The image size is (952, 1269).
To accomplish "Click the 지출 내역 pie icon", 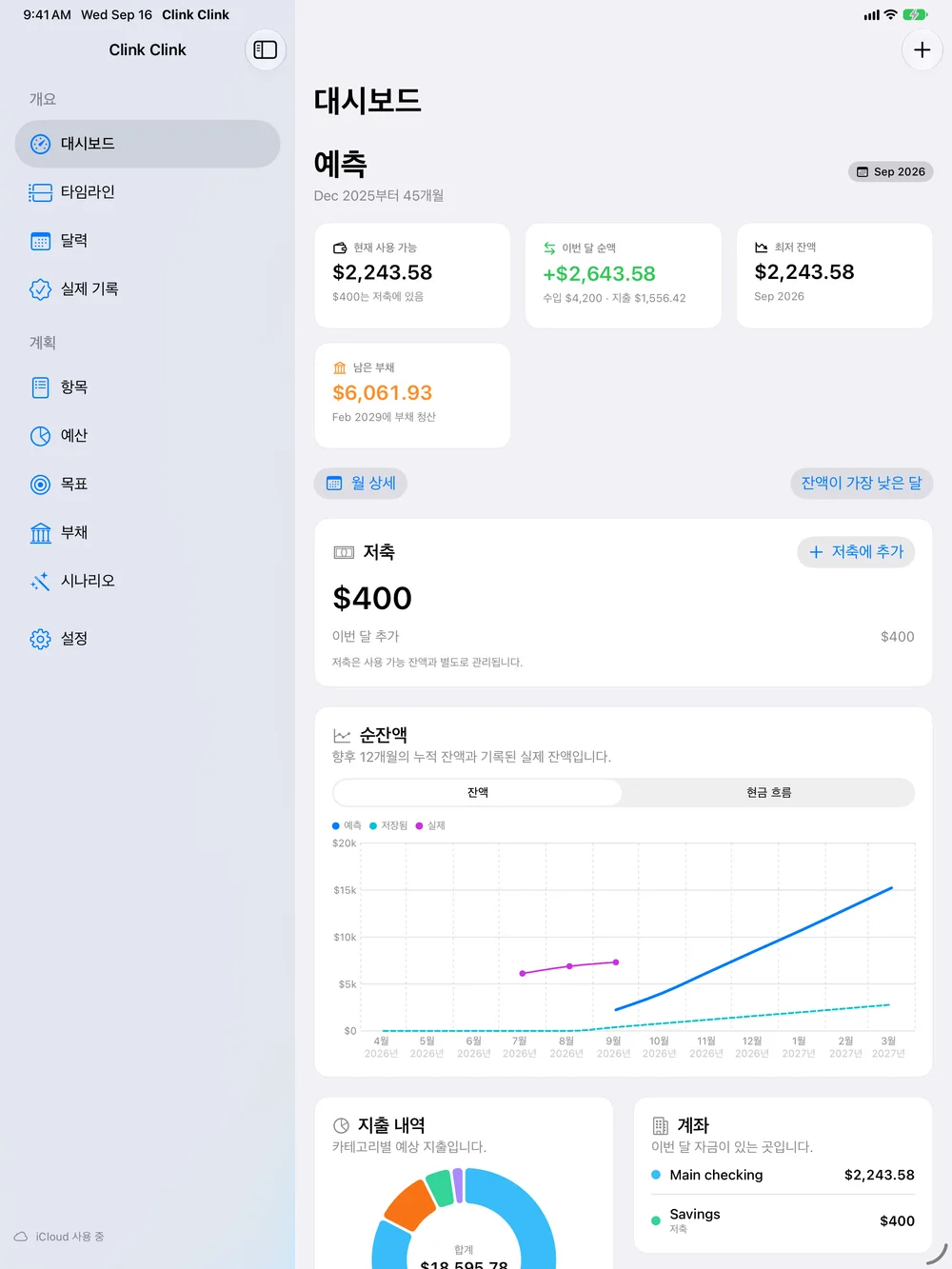I will [x=341, y=1125].
